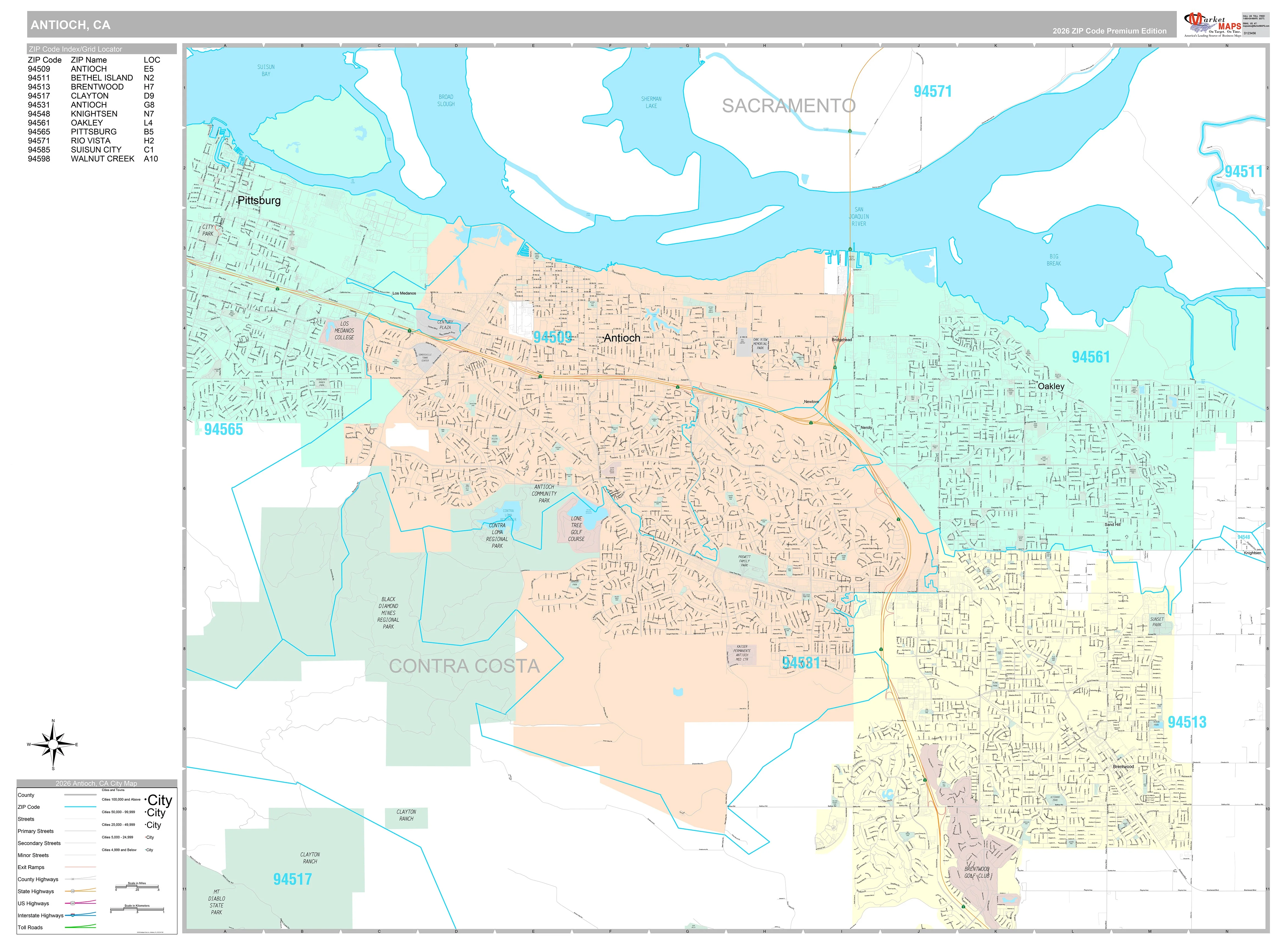Click the green Toll Roads line sample

point(80,926)
